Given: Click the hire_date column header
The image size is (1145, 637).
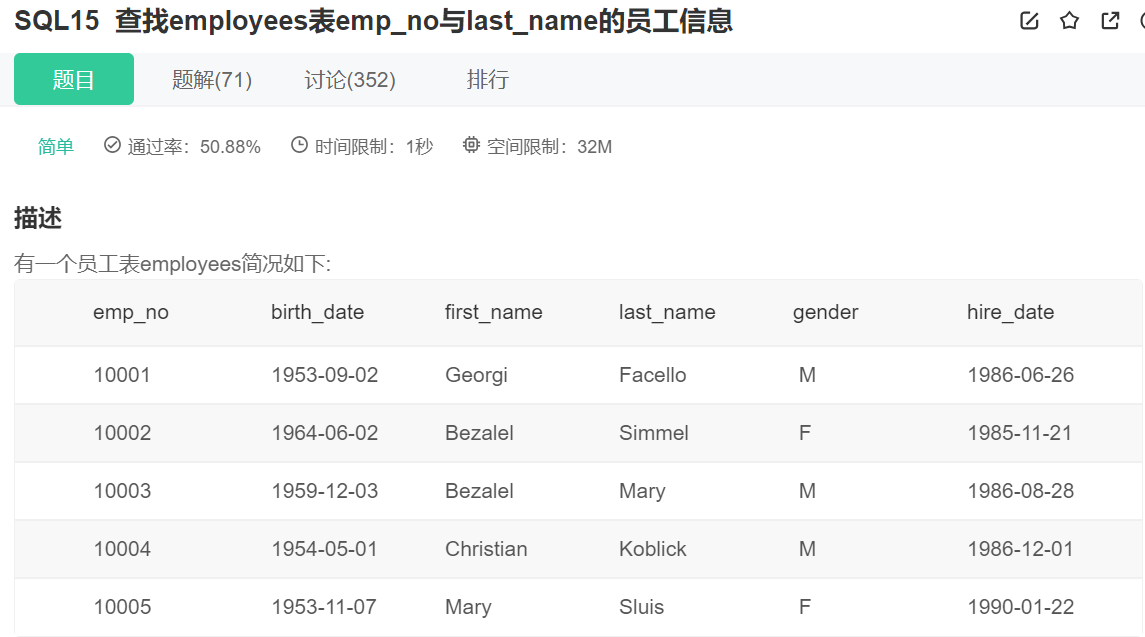Looking at the screenshot, I should (x=1010, y=312).
